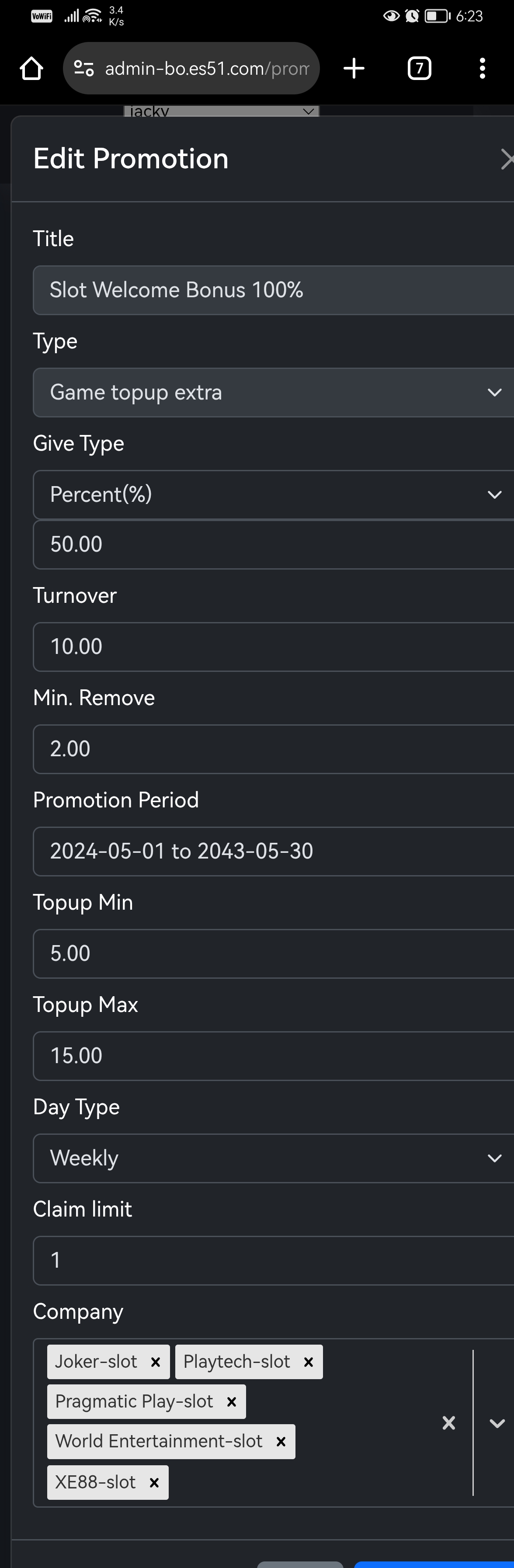Remove the World Entertainment-slot tag
This screenshot has width=514, height=1568.
click(x=281, y=1441)
